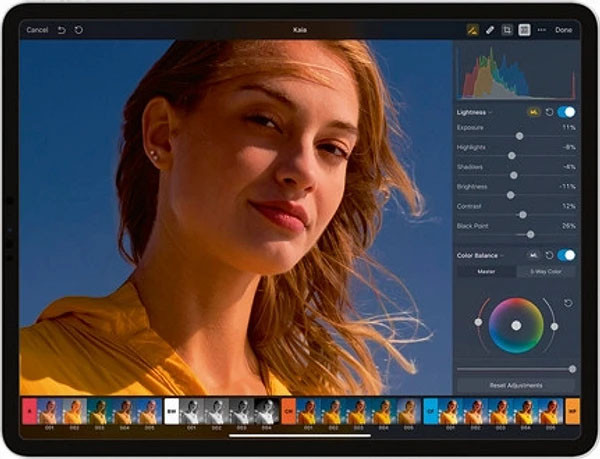Switch to the 3-Way Color tab
This screenshot has height=459, width=600.
(x=546, y=272)
